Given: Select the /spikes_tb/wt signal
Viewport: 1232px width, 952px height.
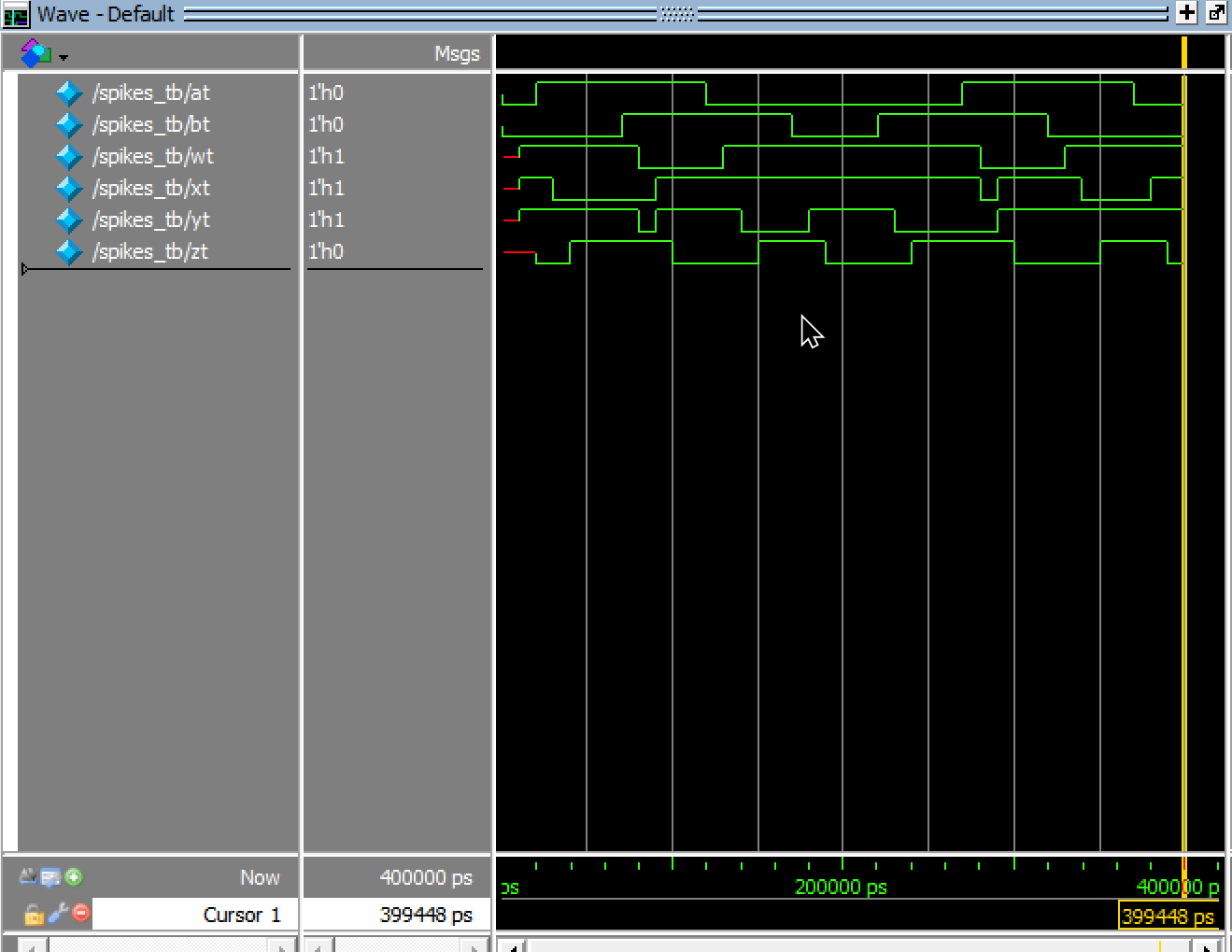Looking at the screenshot, I should click(153, 157).
